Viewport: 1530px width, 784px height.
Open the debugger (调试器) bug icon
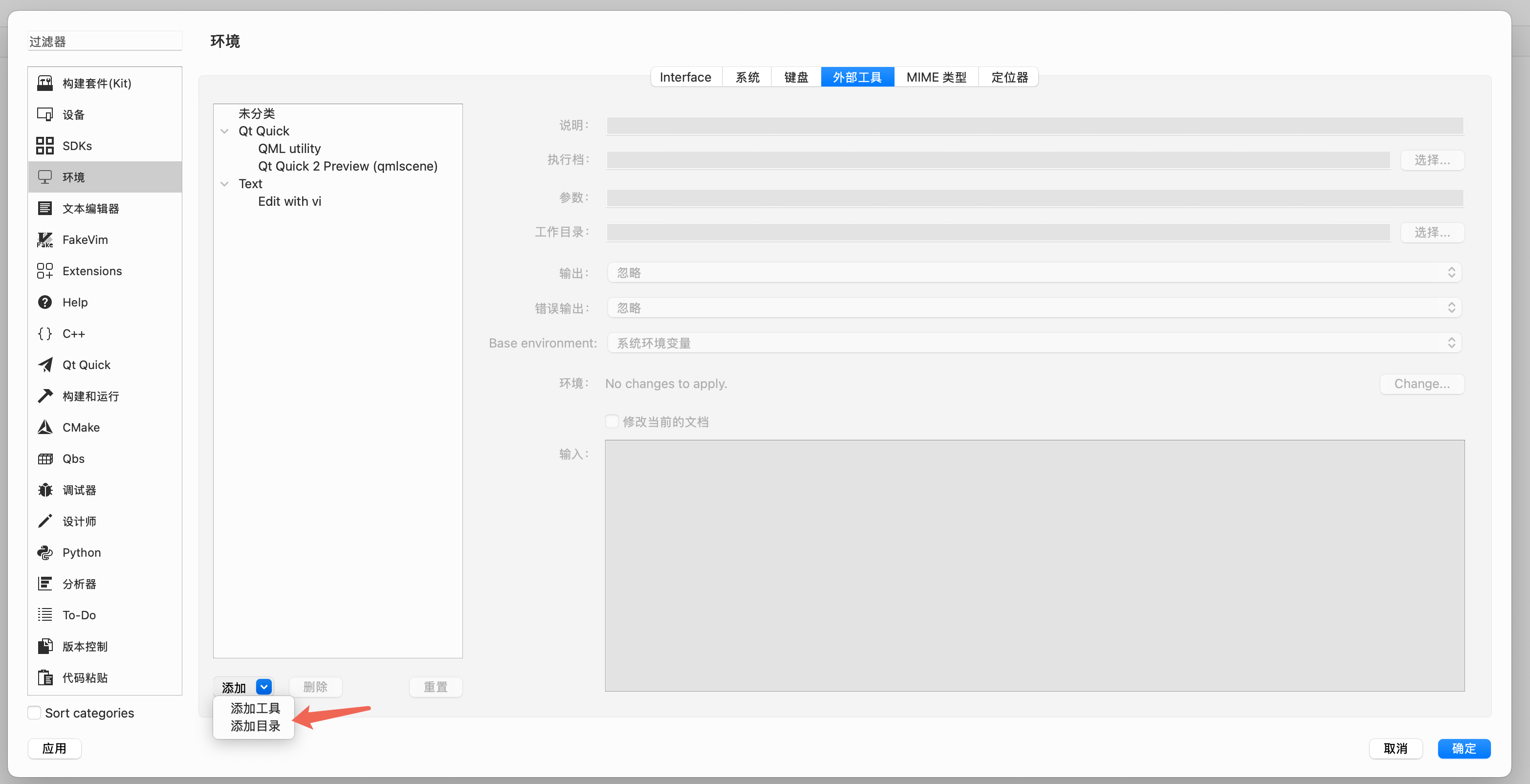(x=45, y=490)
